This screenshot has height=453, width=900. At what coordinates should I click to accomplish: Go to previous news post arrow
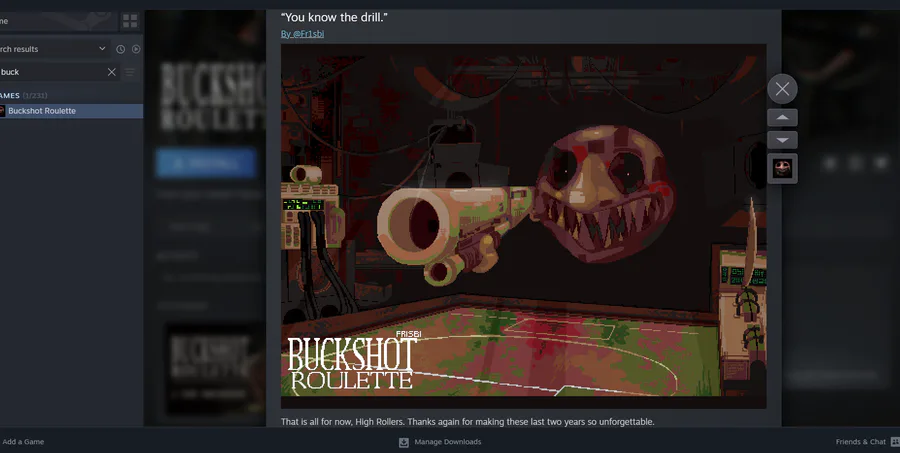point(782,118)
